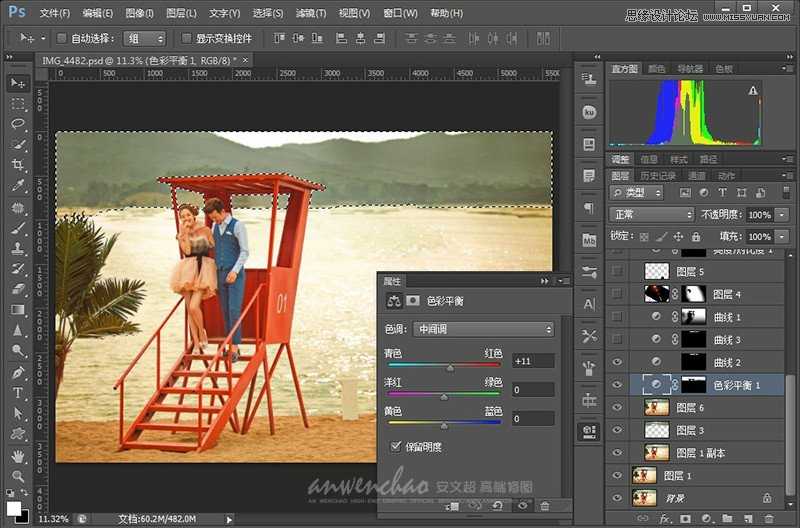Open the Character panel A| icon
This screenshot has height=528, width=800.
click(x=589, y=304)
